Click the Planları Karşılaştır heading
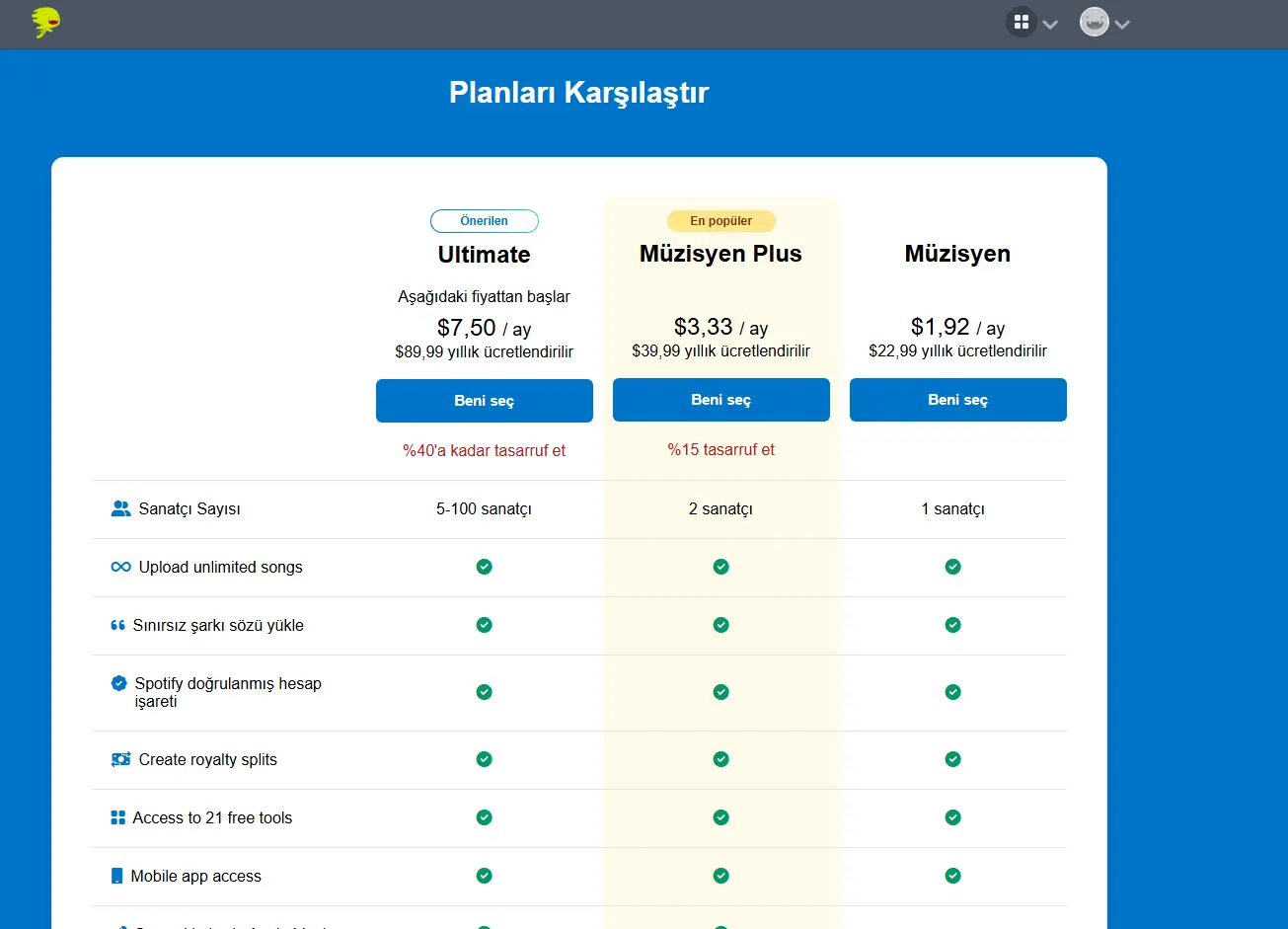This screenshot has width=1288, height=929. click(579, 94)
